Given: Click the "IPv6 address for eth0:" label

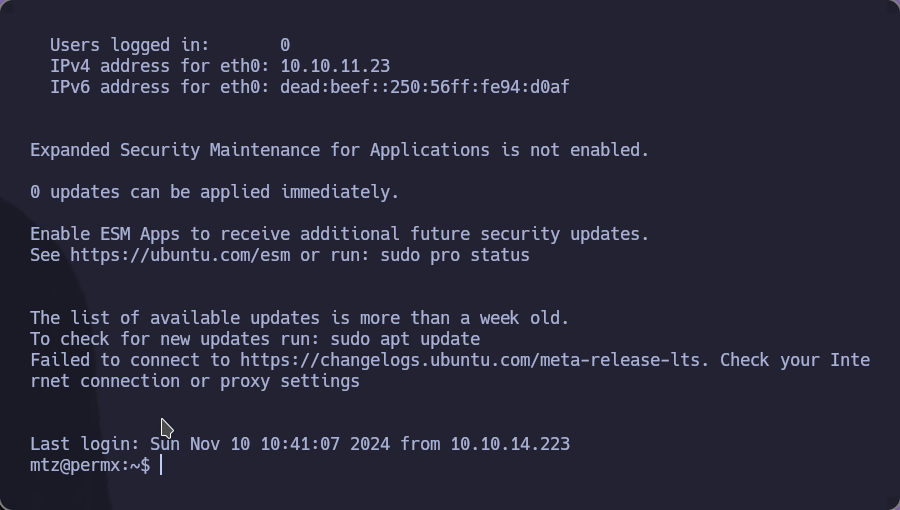Looking at the screenshot, I should (x=160, y=87).
